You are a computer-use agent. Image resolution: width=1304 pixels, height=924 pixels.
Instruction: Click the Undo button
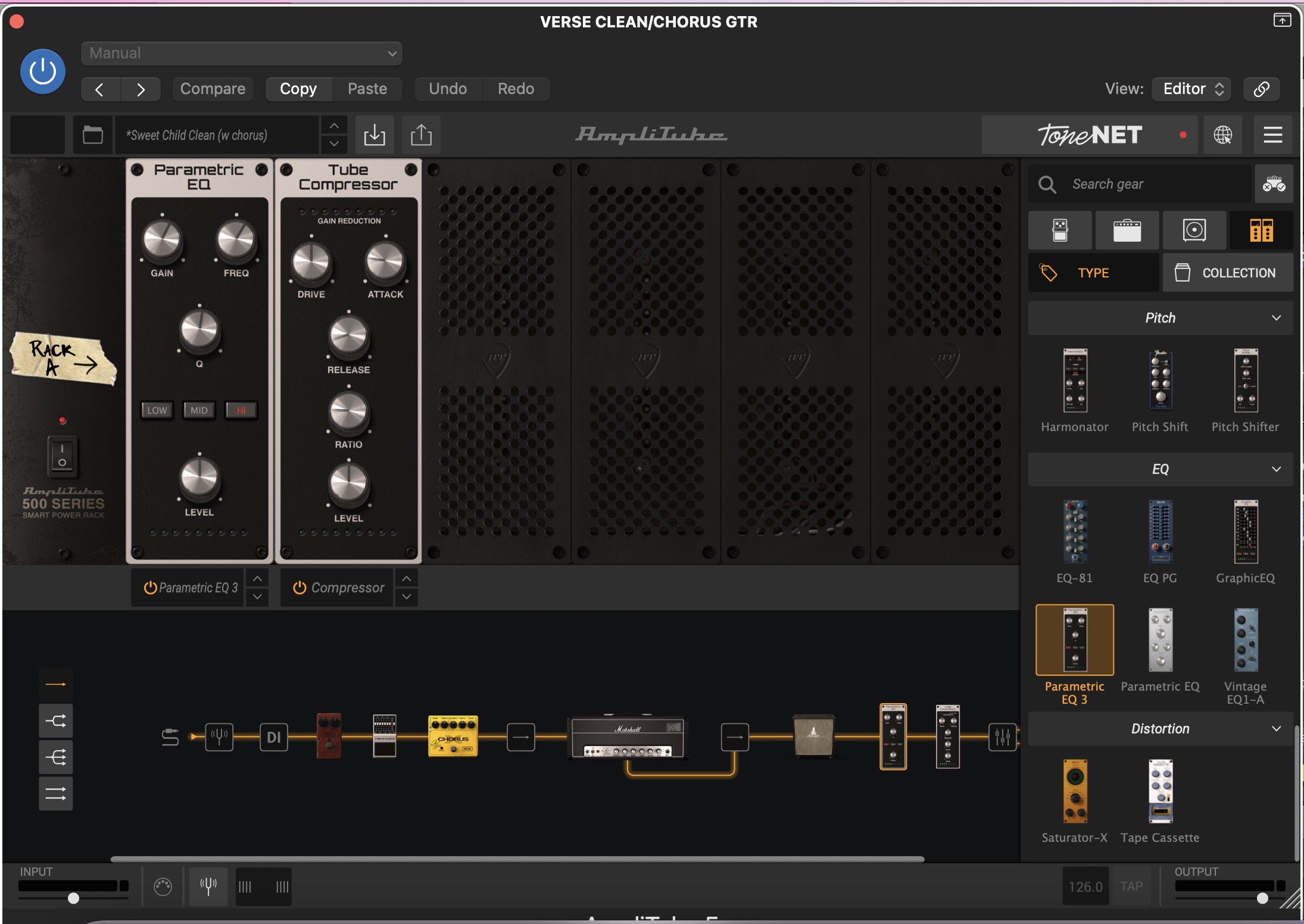click(448, 89)
